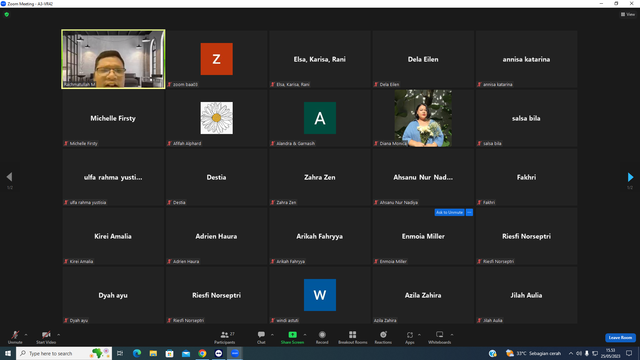The height and width of the screenshot is (360, 640).
Task: Start recording the meeting
Action: click(x=322, y=337)
